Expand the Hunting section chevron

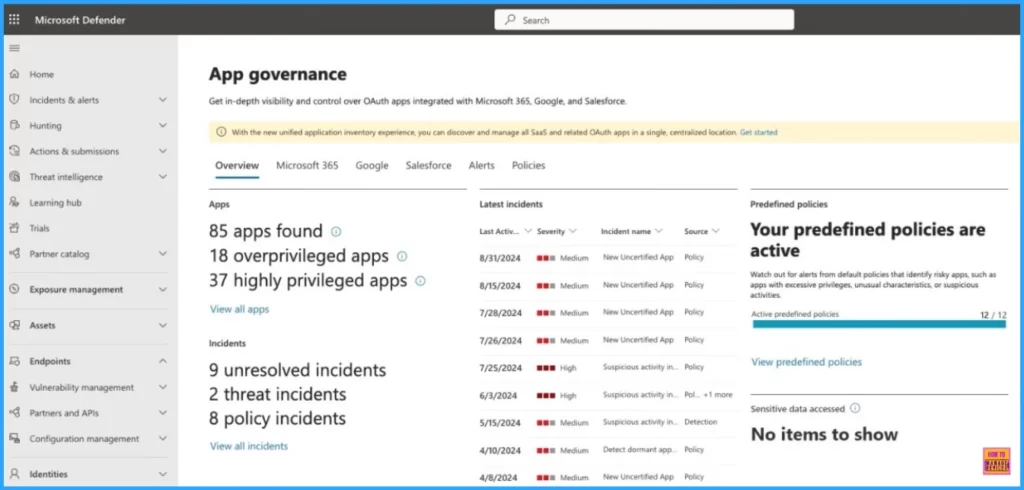163,125
